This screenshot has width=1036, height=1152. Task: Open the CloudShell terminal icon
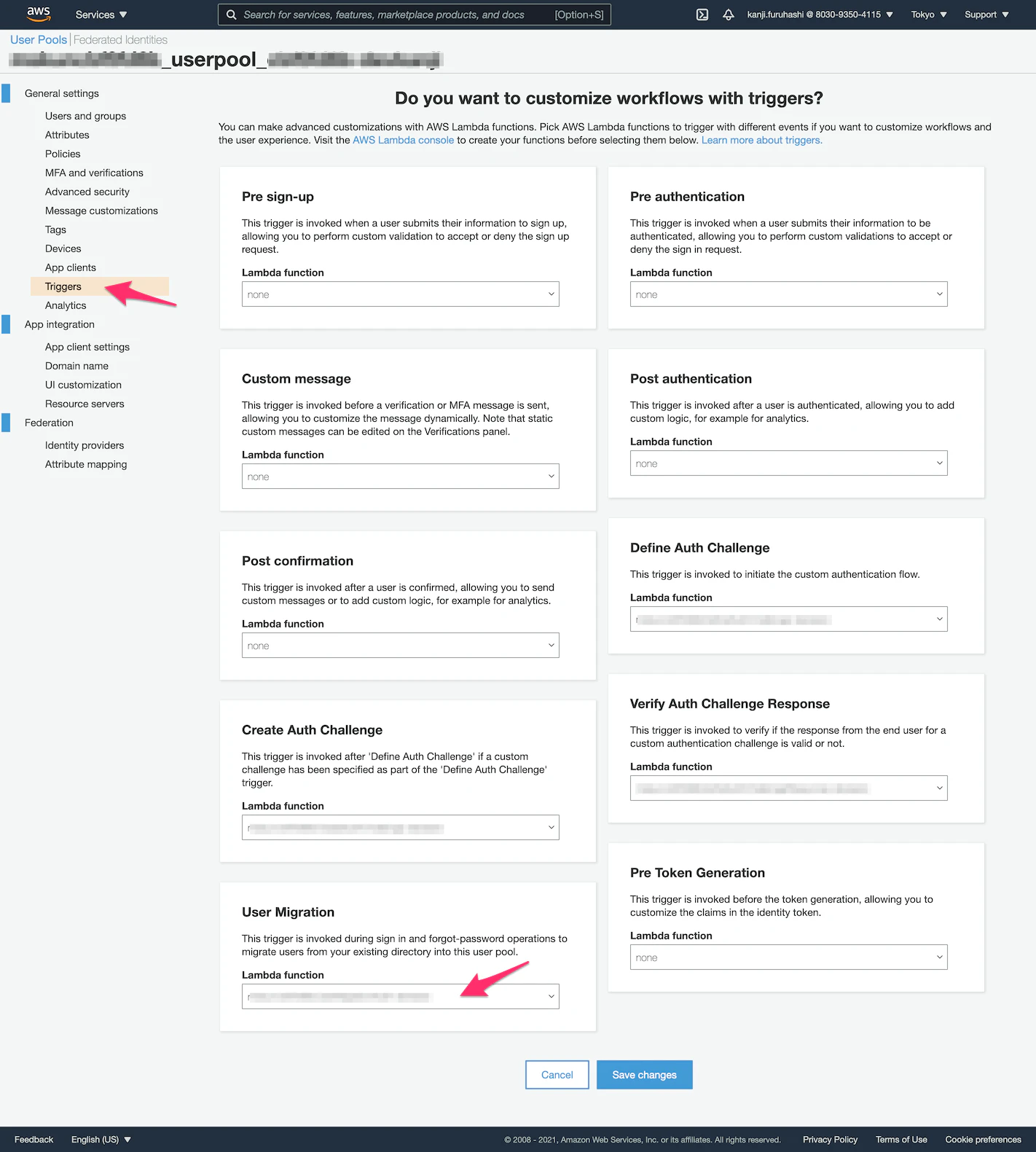pos(702,15)
